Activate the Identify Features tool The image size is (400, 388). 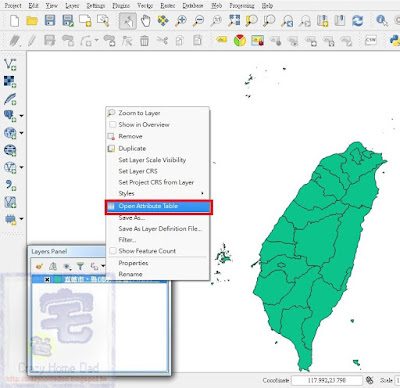pos(382,21)
